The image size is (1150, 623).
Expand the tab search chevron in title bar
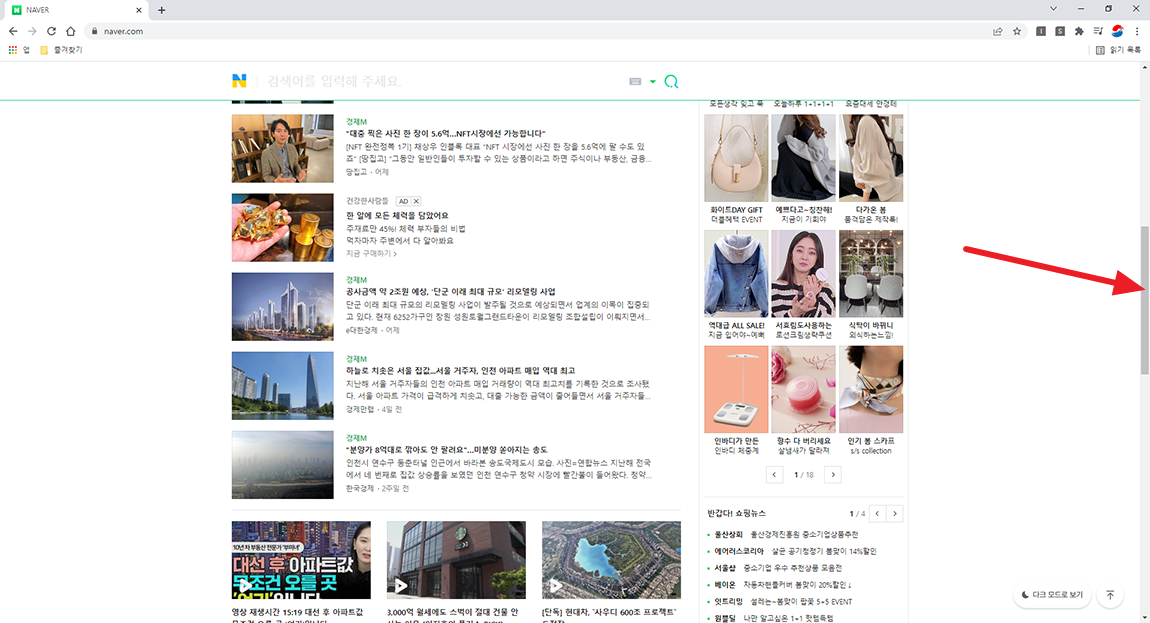tap(1053, 9)
